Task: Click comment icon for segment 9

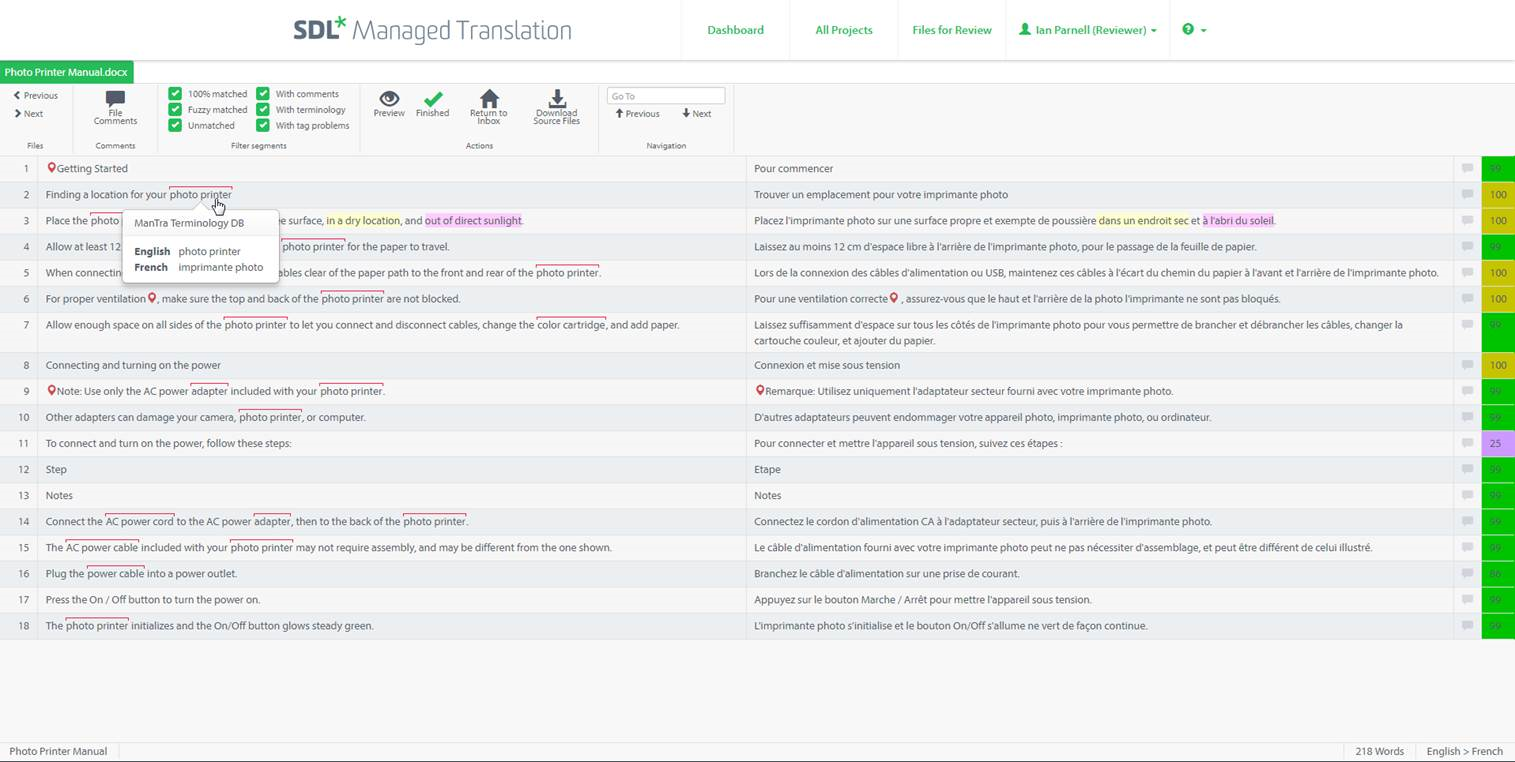Action: pyautogui.click(x=1467, y=391)
